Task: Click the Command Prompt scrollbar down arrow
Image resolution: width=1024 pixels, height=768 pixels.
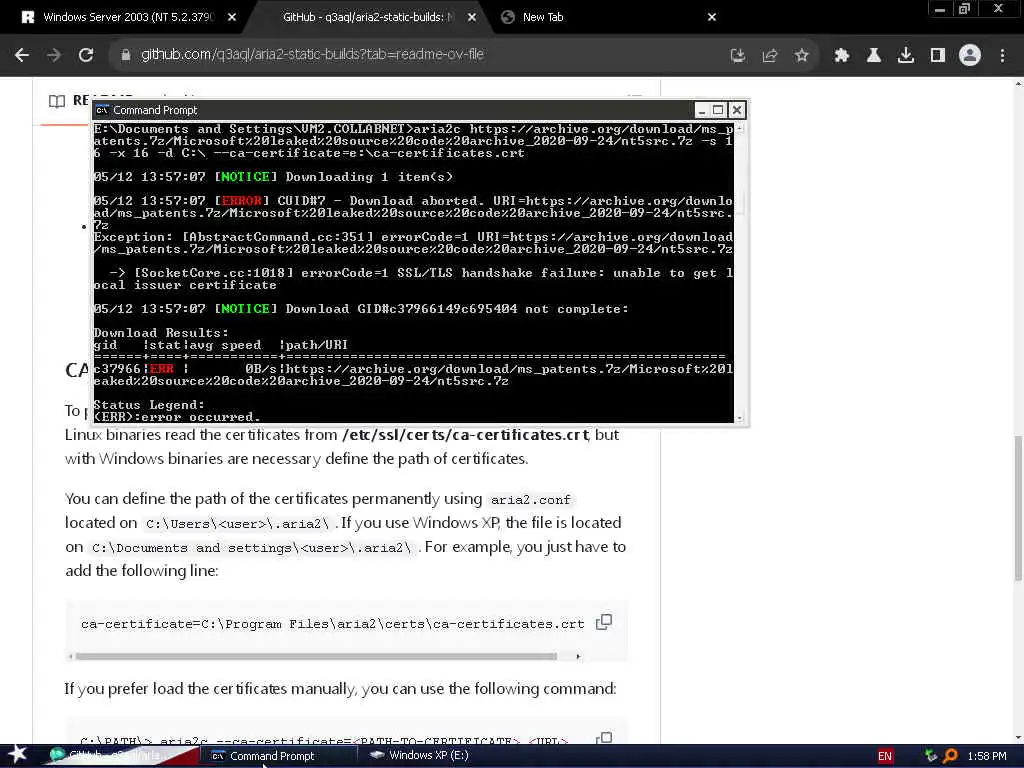Action: tap(739, 418)
